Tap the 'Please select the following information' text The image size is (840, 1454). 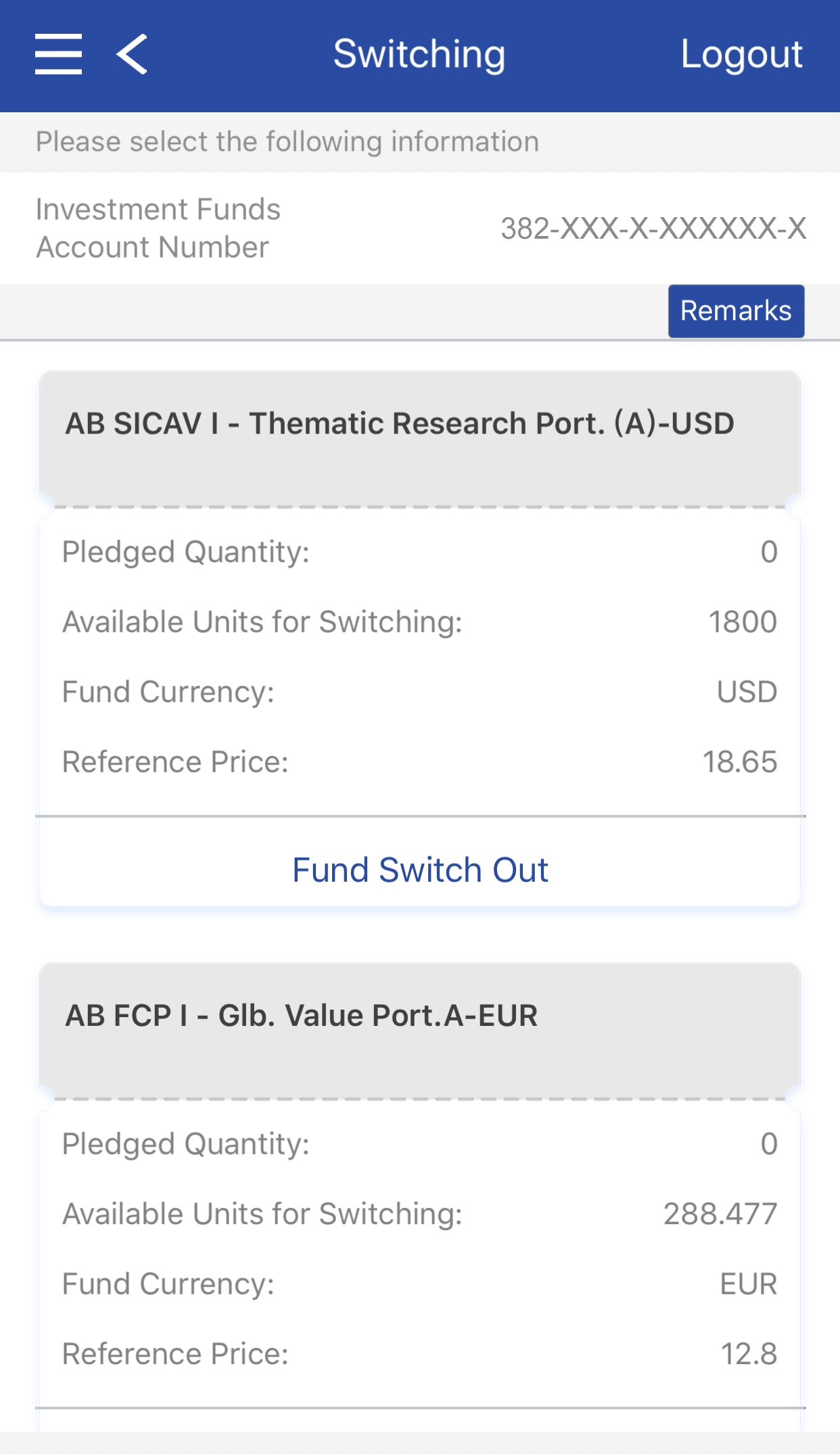[287, 142]
